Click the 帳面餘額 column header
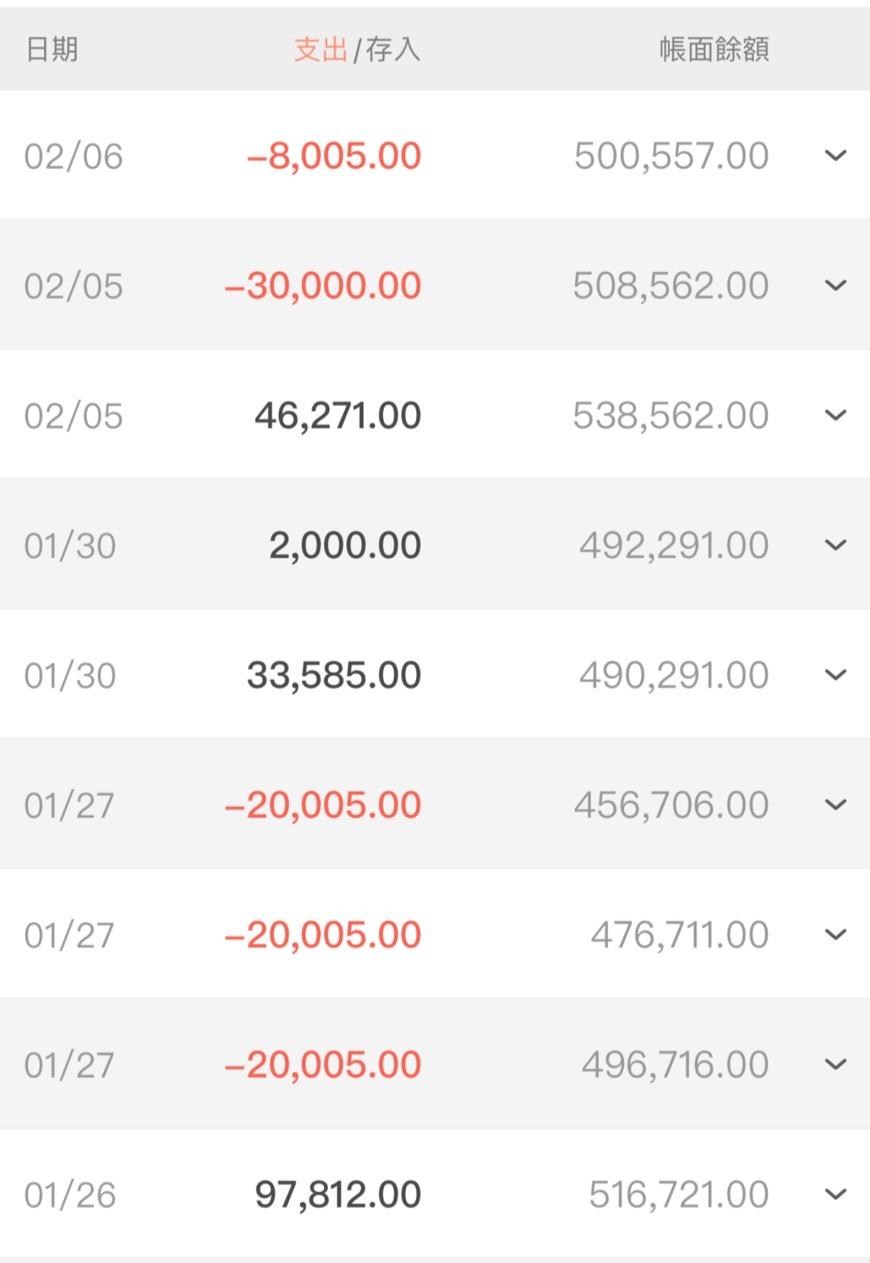870x1263 pixels. [714, 50]
